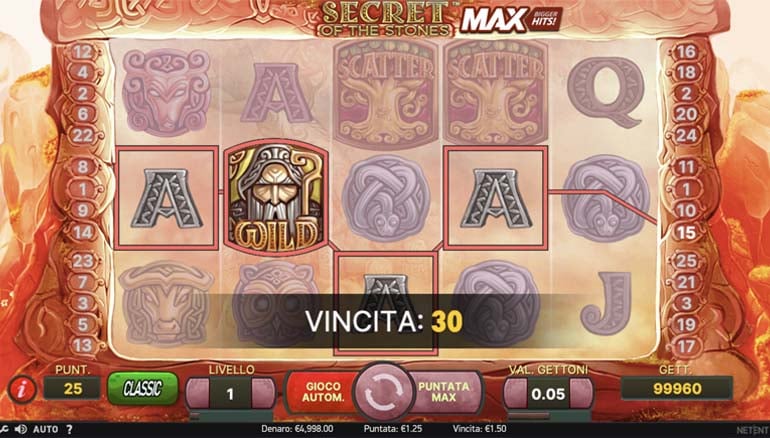
Task: Click the circular spin arrows button
Action: pyautogui.click(x=384, y=391)
